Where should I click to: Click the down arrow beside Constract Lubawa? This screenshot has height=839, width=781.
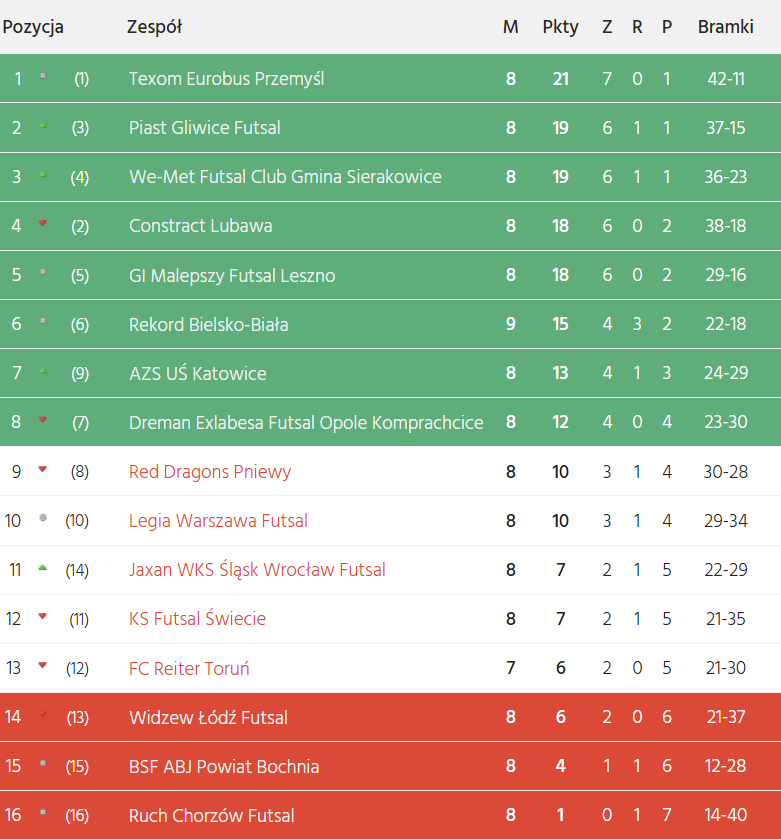[x=42, y=224]
